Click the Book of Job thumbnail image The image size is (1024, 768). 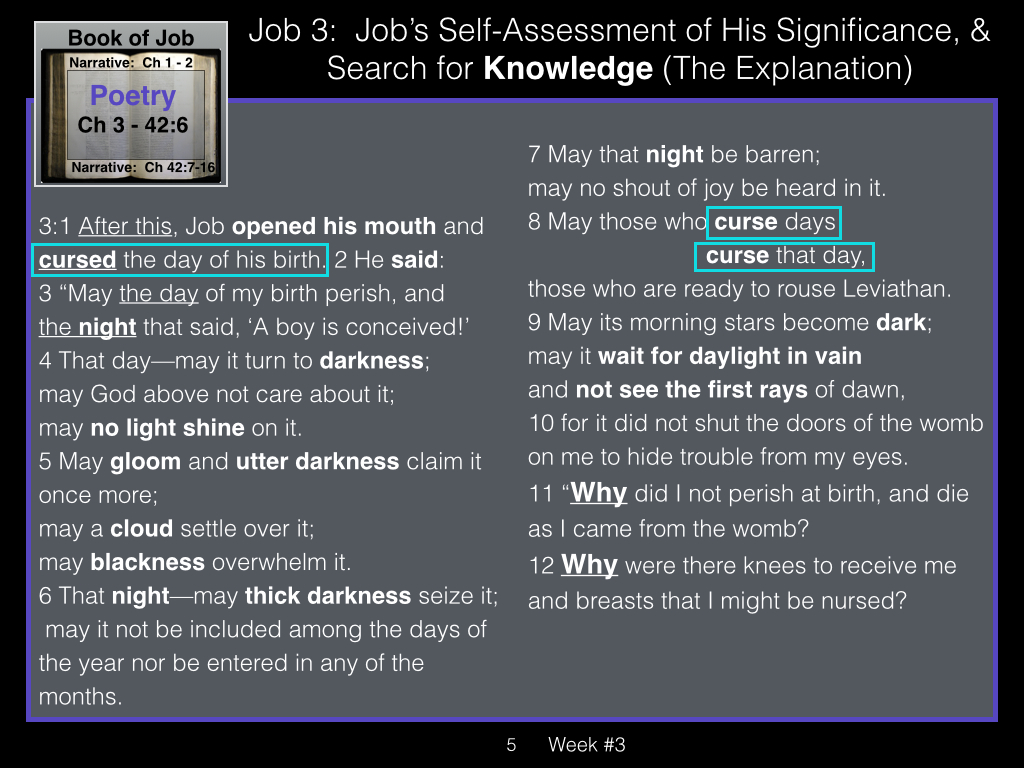click(x=131, y=104)
